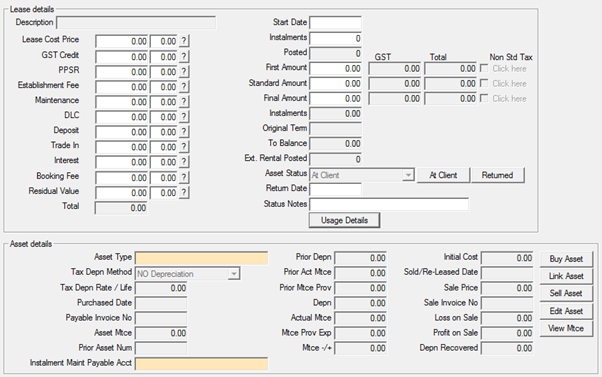Open the Tax Depn Method dropdown
The height and width of the screenshot is (377, 602).
[233, 274]
